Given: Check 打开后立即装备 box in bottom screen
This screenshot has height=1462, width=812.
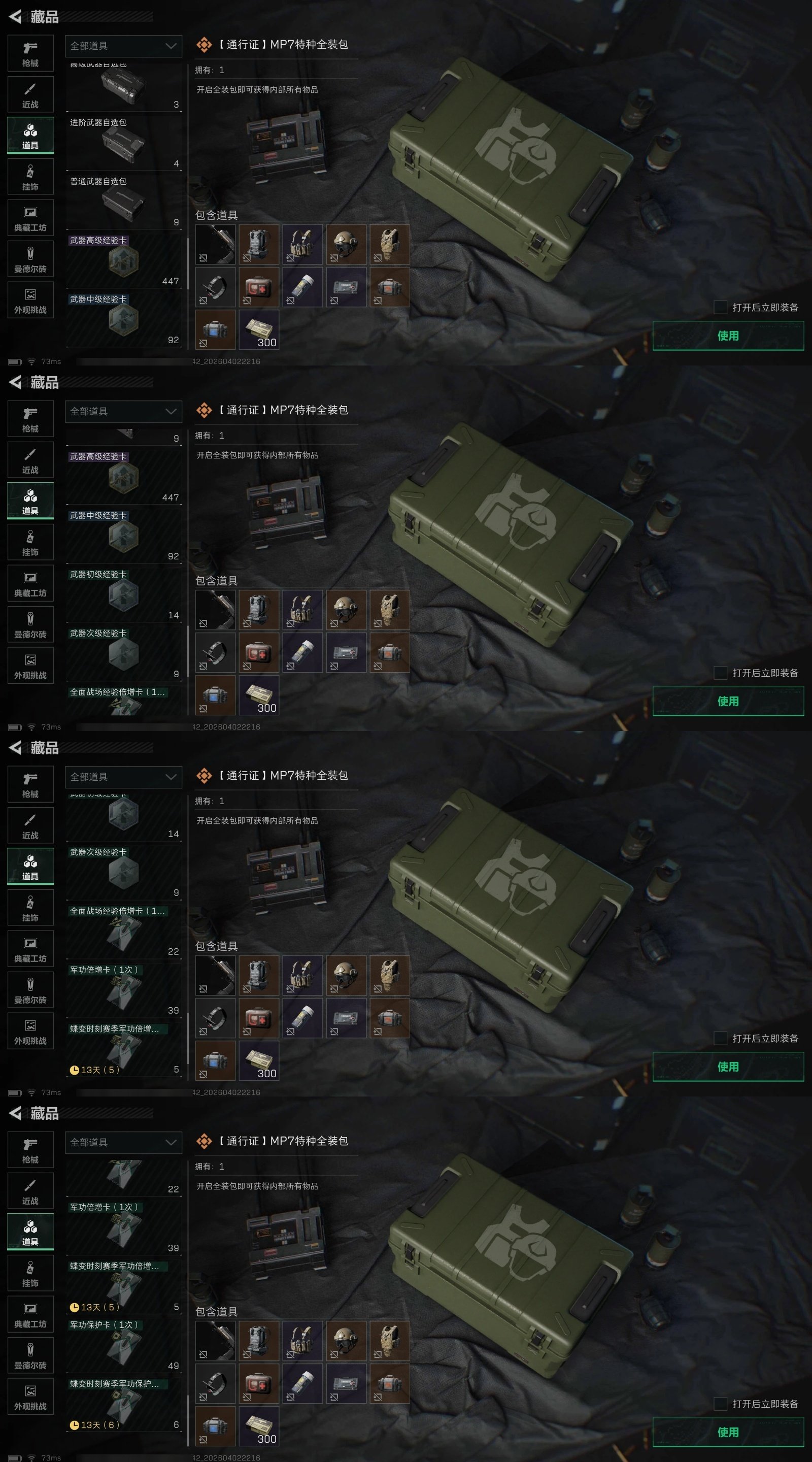Looking at the screenshot, I should pos(720,1404).
